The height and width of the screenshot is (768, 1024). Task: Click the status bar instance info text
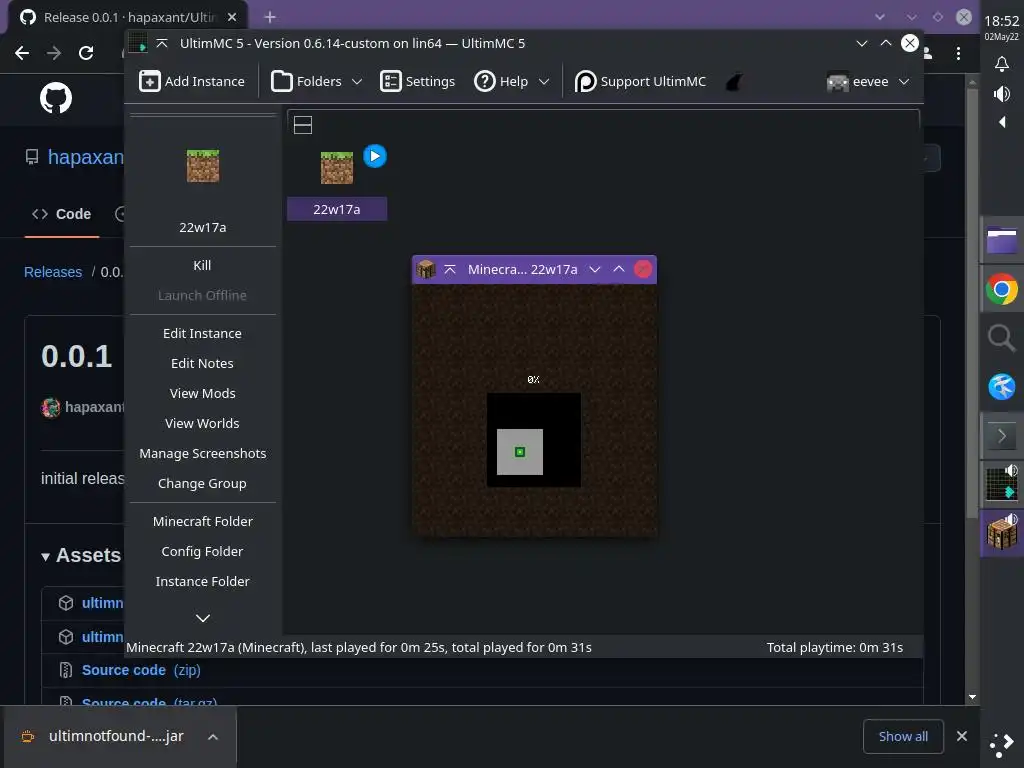[x=359, y=647]
